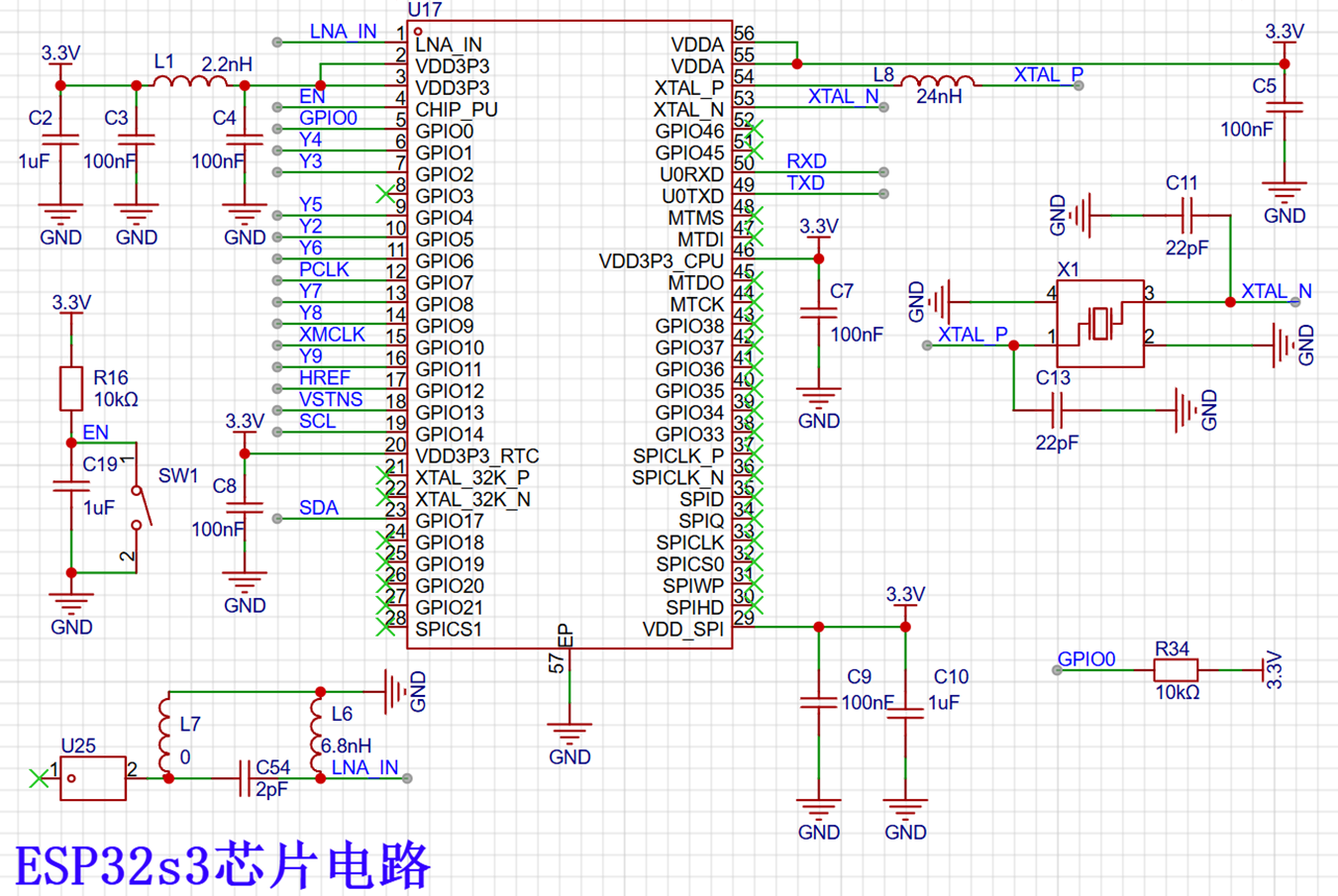Click the CHIP_PU pin name
The image size is (1338, 896).
click(x=457, y=109)
